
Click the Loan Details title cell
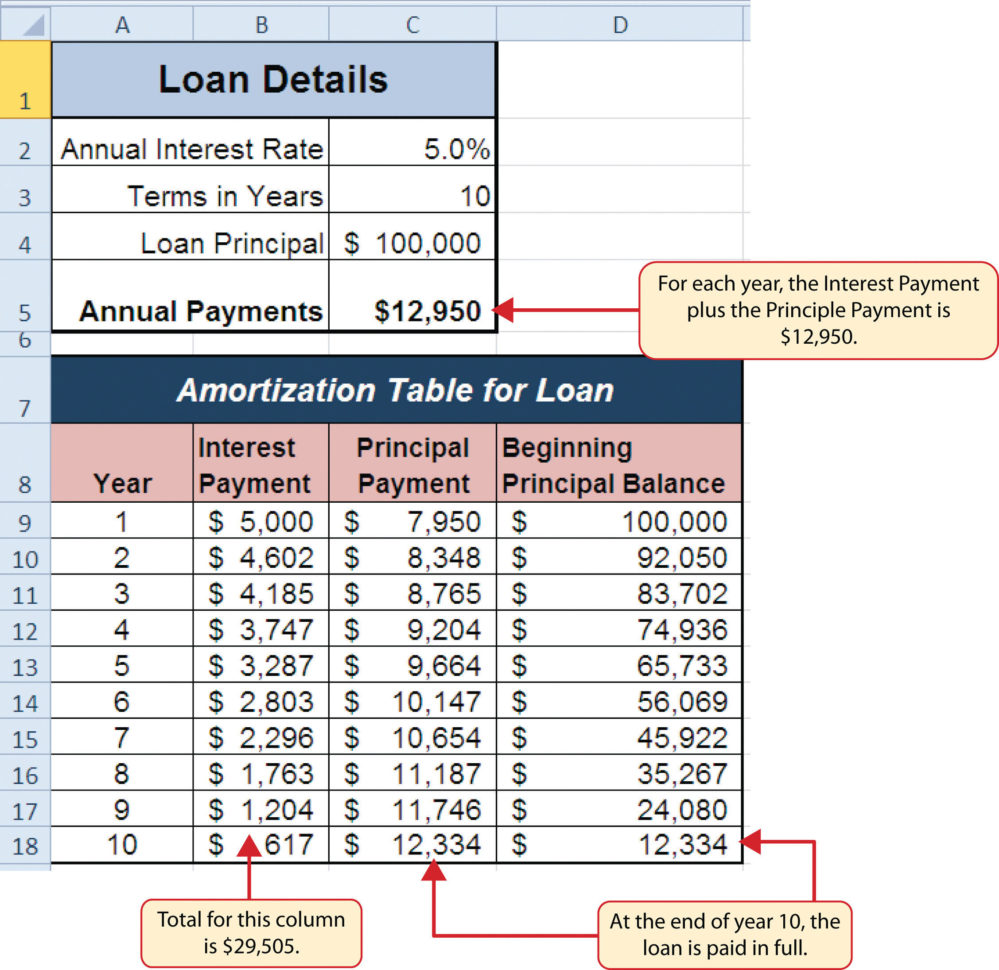point(273,80)
